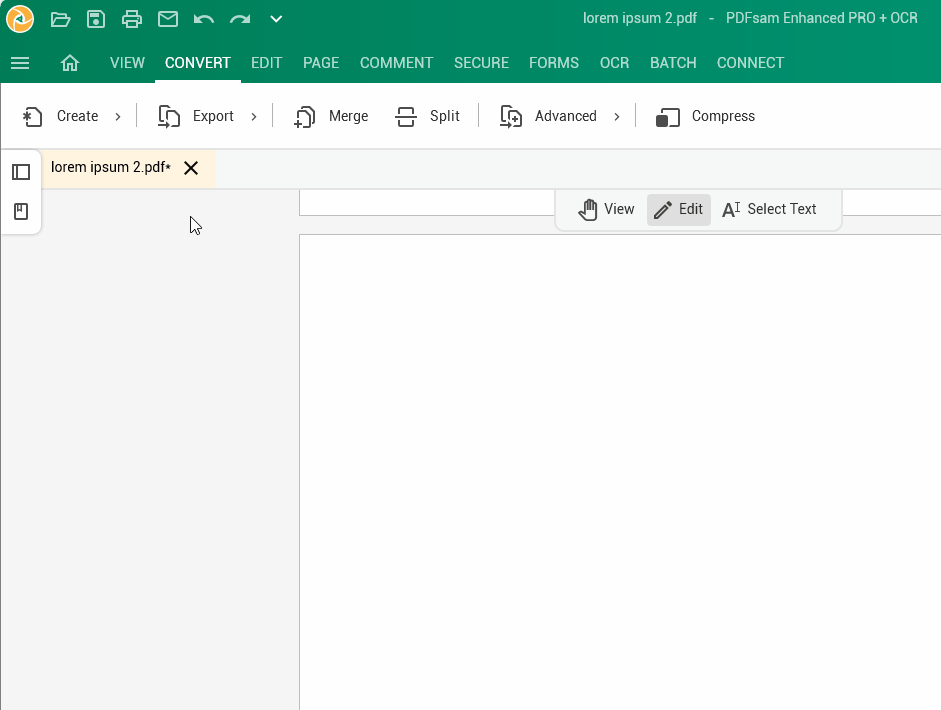Open the OCR ribbon tab

[614, 63]
